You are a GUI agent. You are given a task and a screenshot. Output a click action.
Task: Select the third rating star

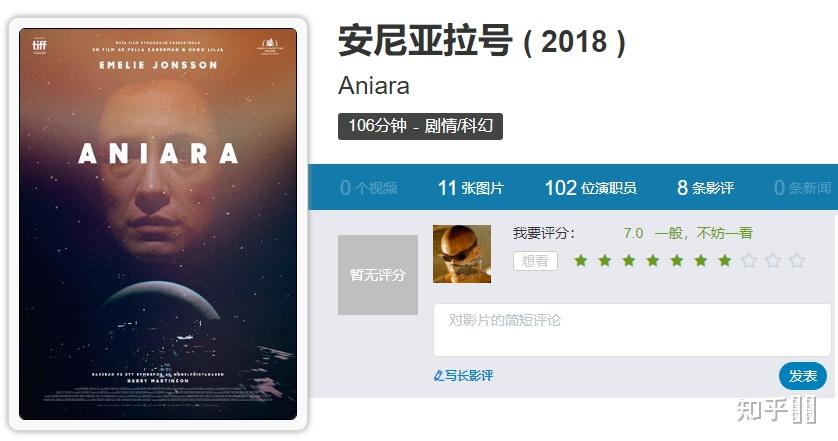[x=629, y=260]
